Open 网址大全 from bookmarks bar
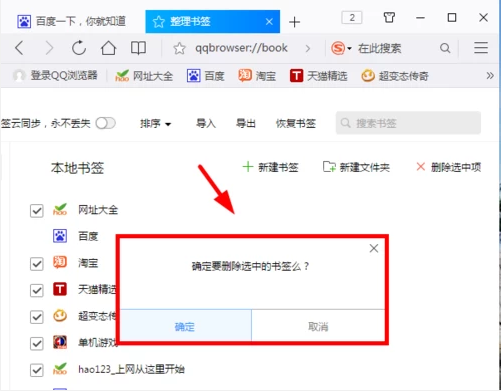Image resolution: width=501 pixels, height=391 pixels. pos(144,76)
